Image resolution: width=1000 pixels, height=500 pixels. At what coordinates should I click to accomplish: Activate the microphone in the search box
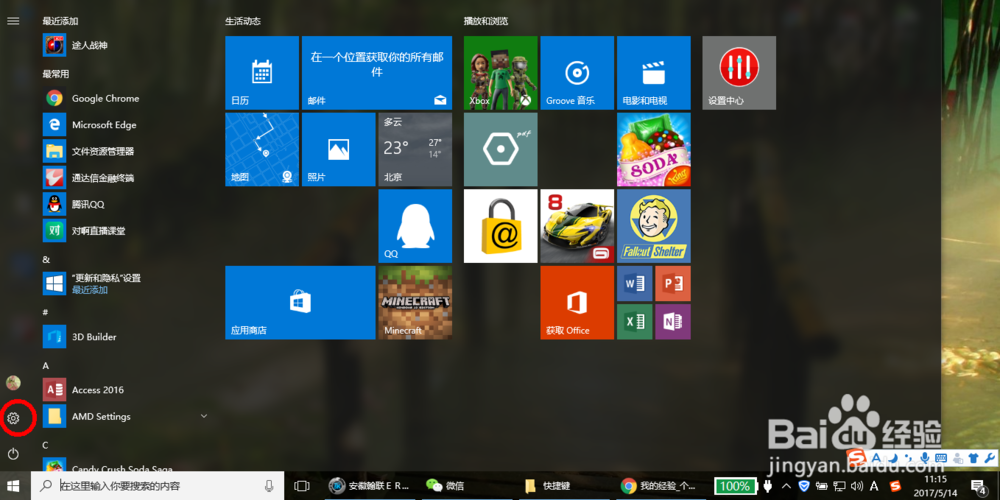269,486
